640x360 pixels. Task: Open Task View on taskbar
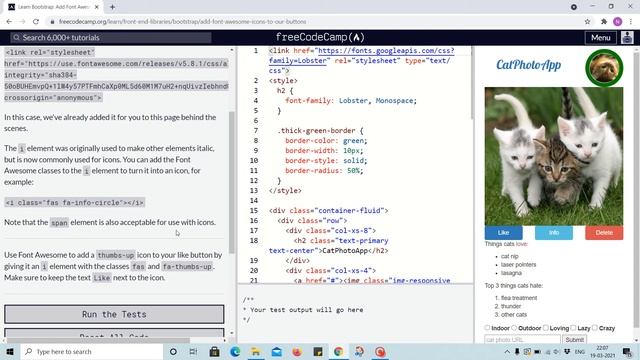[x=193, y=351]
